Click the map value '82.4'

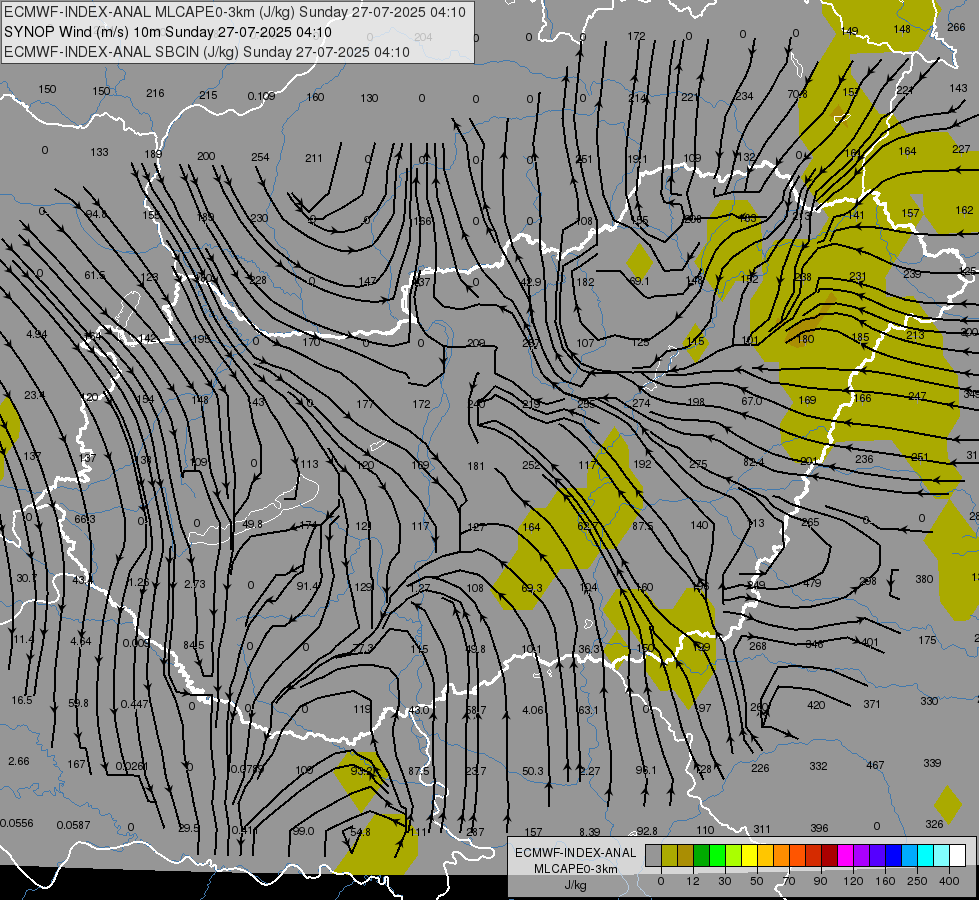click(x=754, y=462)
